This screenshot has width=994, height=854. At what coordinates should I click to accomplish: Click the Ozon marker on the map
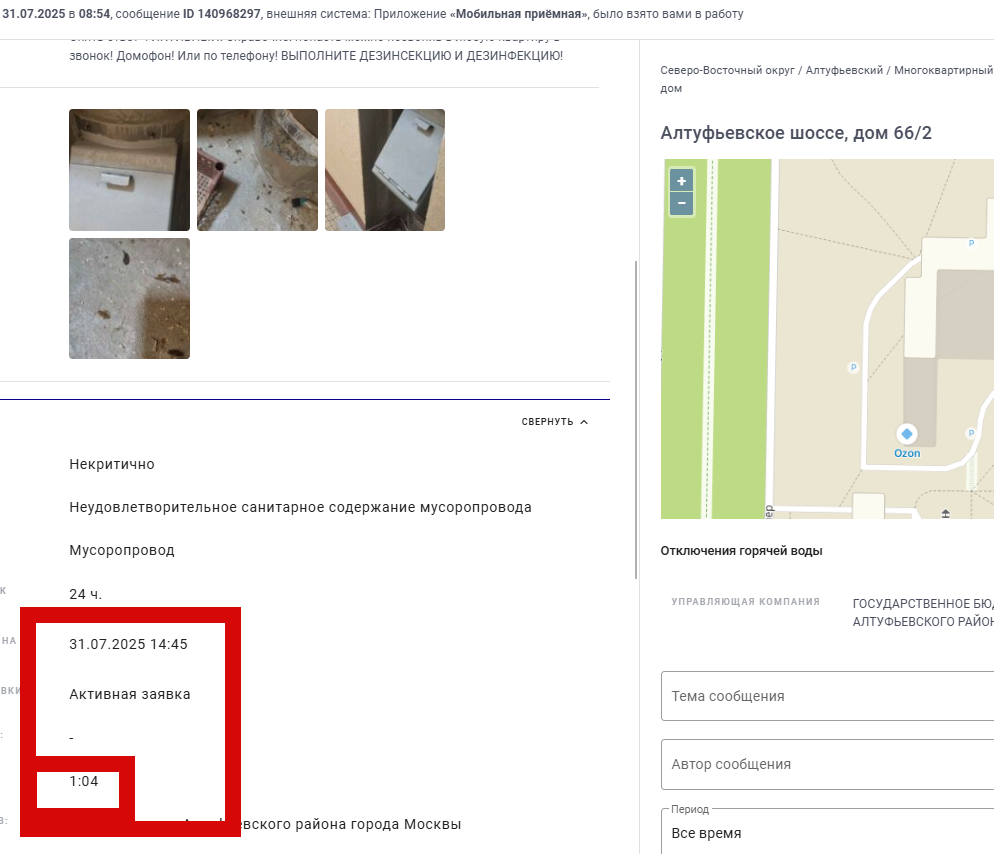coord(907,434)
